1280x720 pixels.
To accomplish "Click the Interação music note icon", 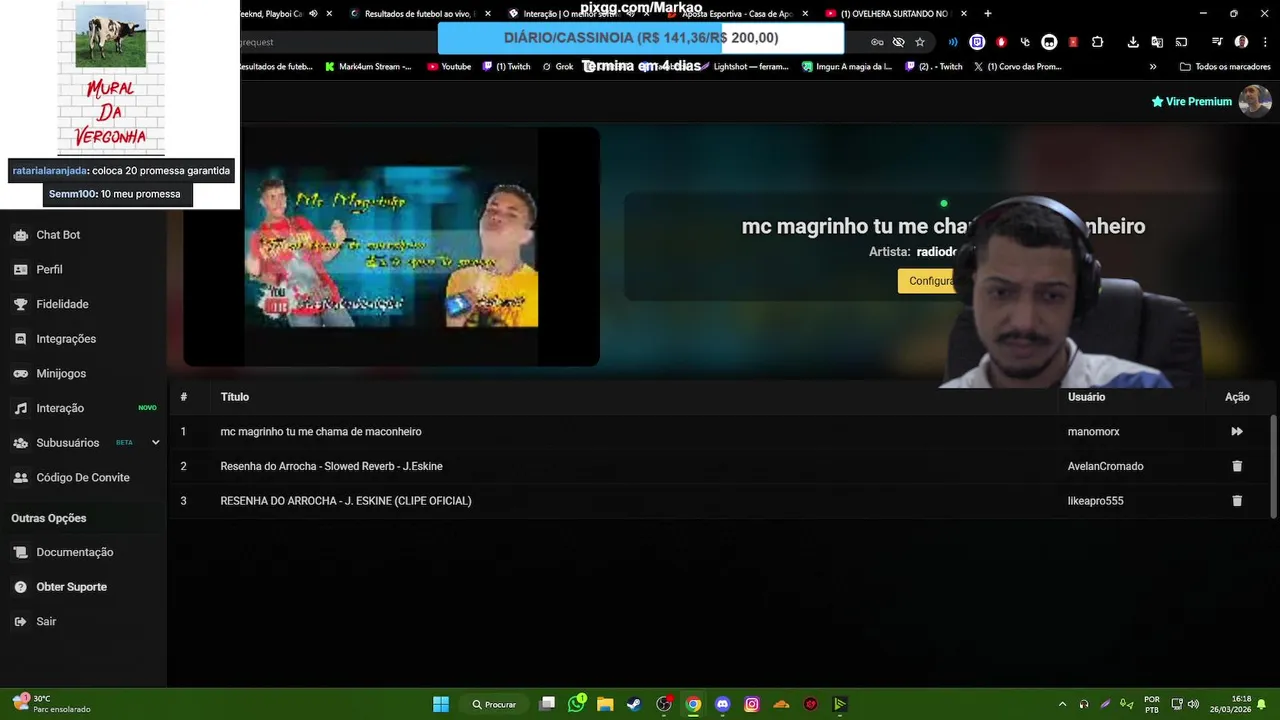I will (20, 408).
